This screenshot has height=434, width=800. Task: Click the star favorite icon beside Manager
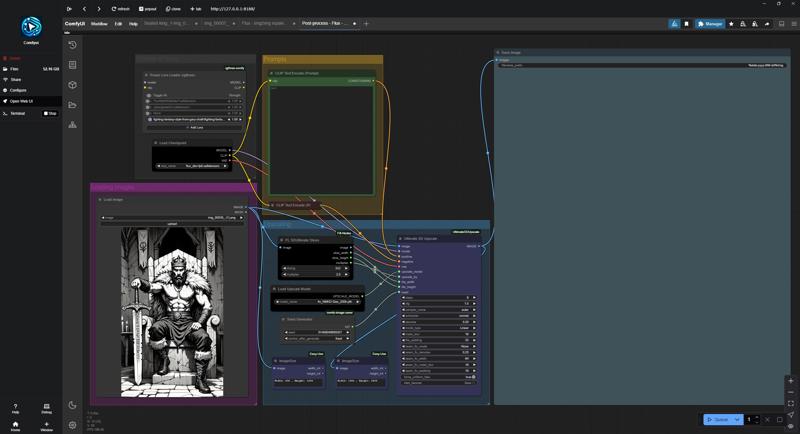click(x=731, y=23)
